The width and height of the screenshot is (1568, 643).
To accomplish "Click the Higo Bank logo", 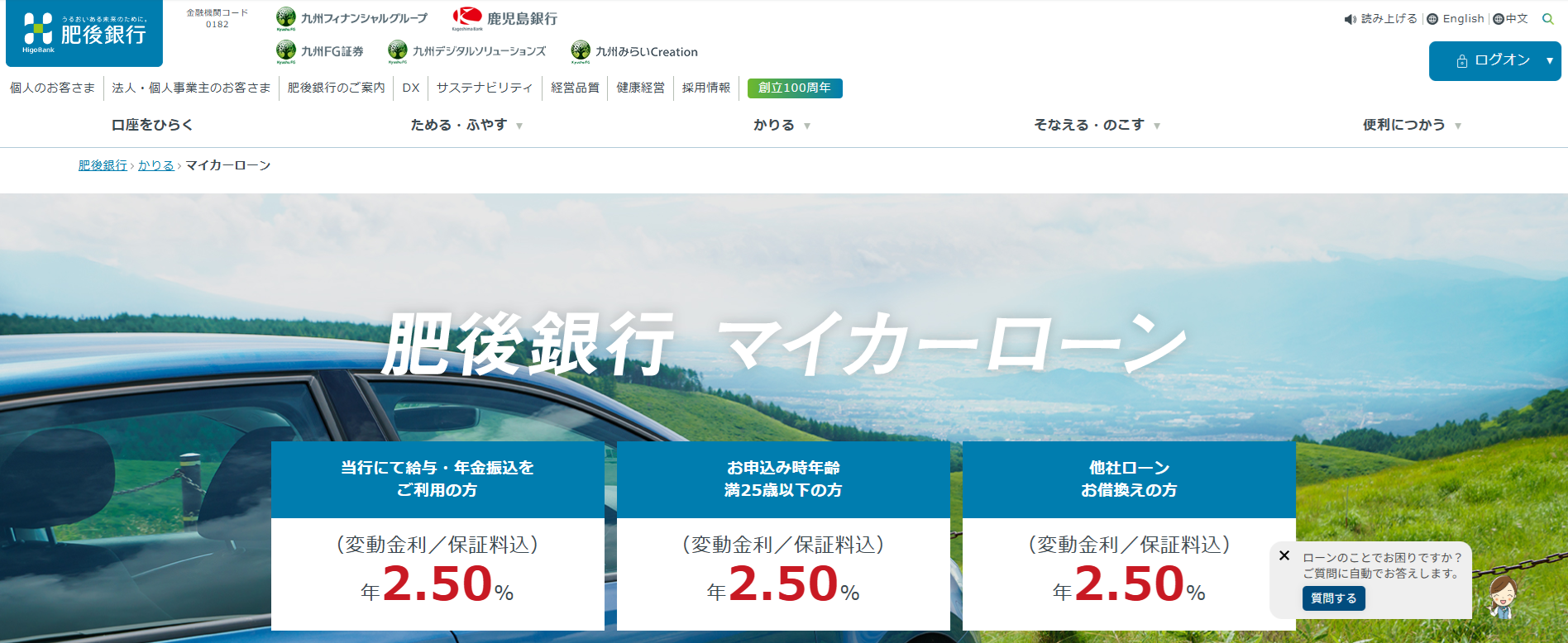I will pyautogui.click(x=84, y=33).
